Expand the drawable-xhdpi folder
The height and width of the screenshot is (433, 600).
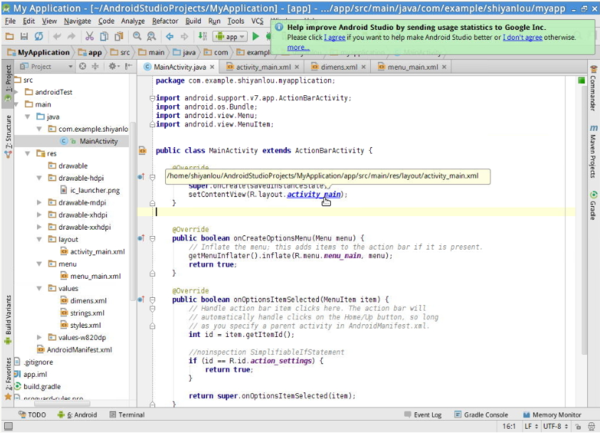tap(39, 215)
